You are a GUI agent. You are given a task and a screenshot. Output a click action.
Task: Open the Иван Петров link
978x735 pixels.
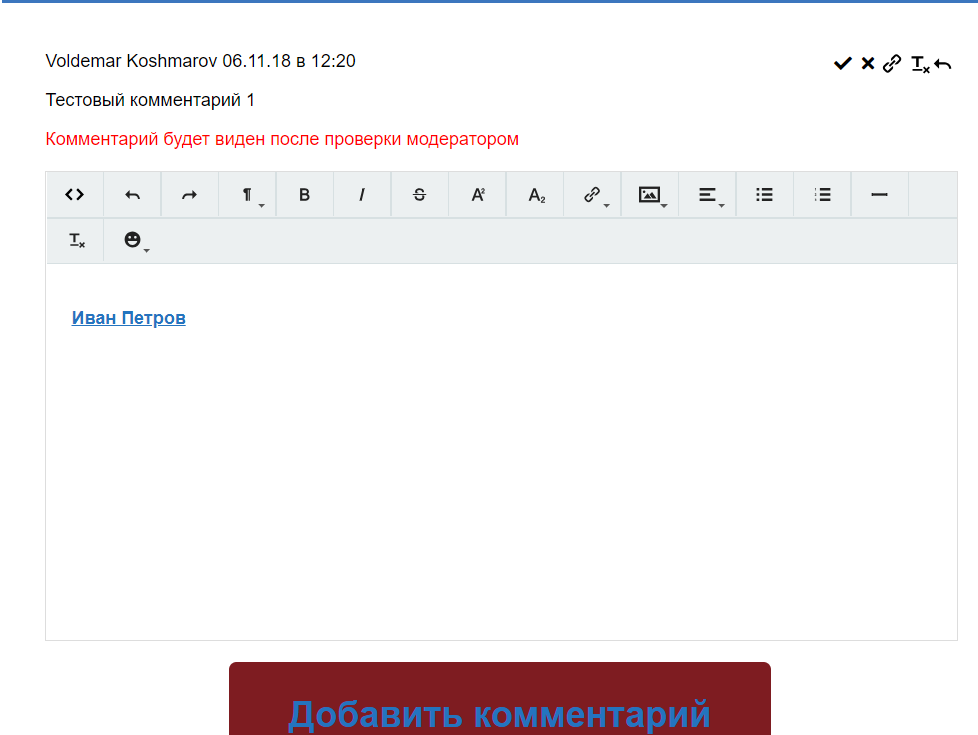[x=129, y=318]
